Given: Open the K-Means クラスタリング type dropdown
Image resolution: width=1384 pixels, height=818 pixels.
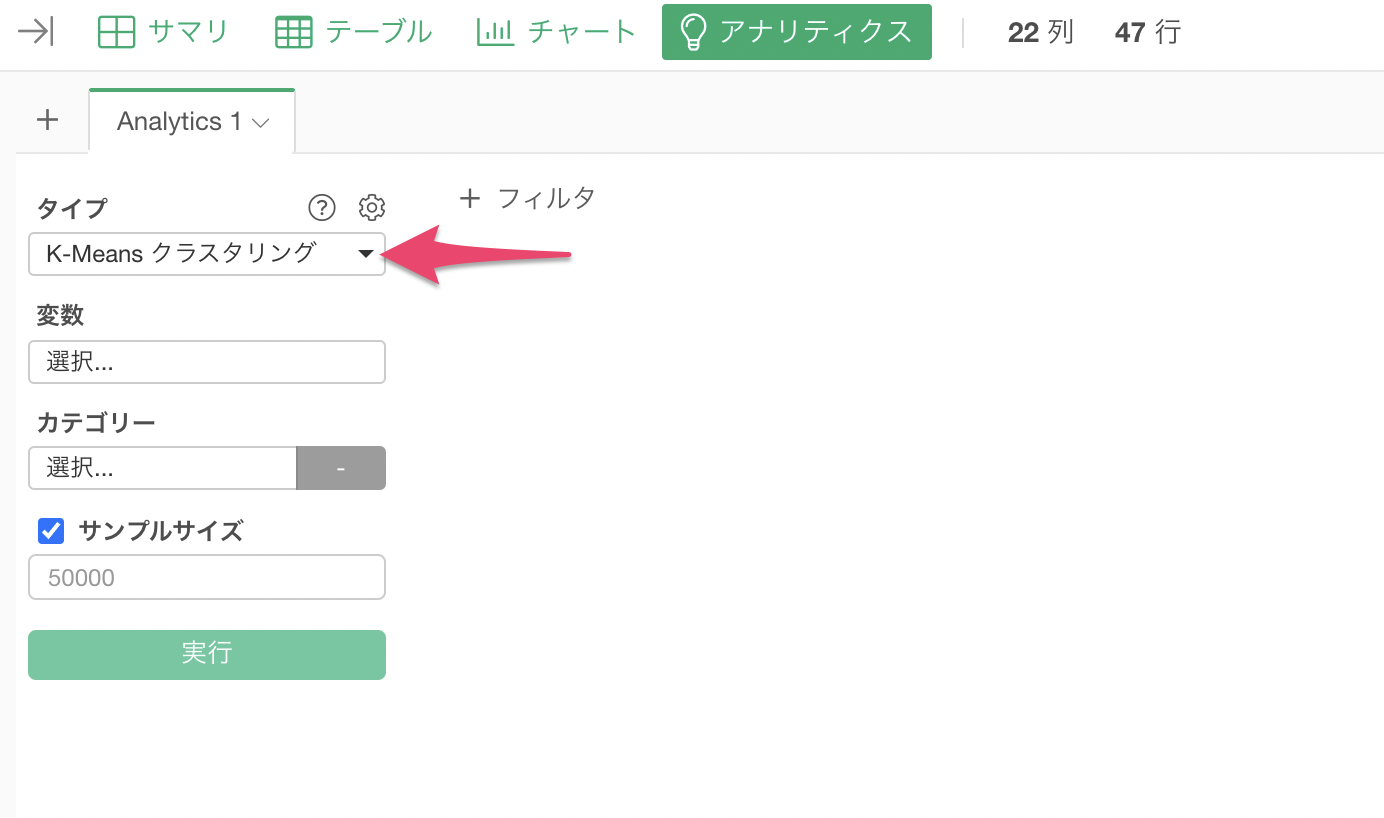Looking at the screenshot, I should pyautogui.click(x=207, y=254).
